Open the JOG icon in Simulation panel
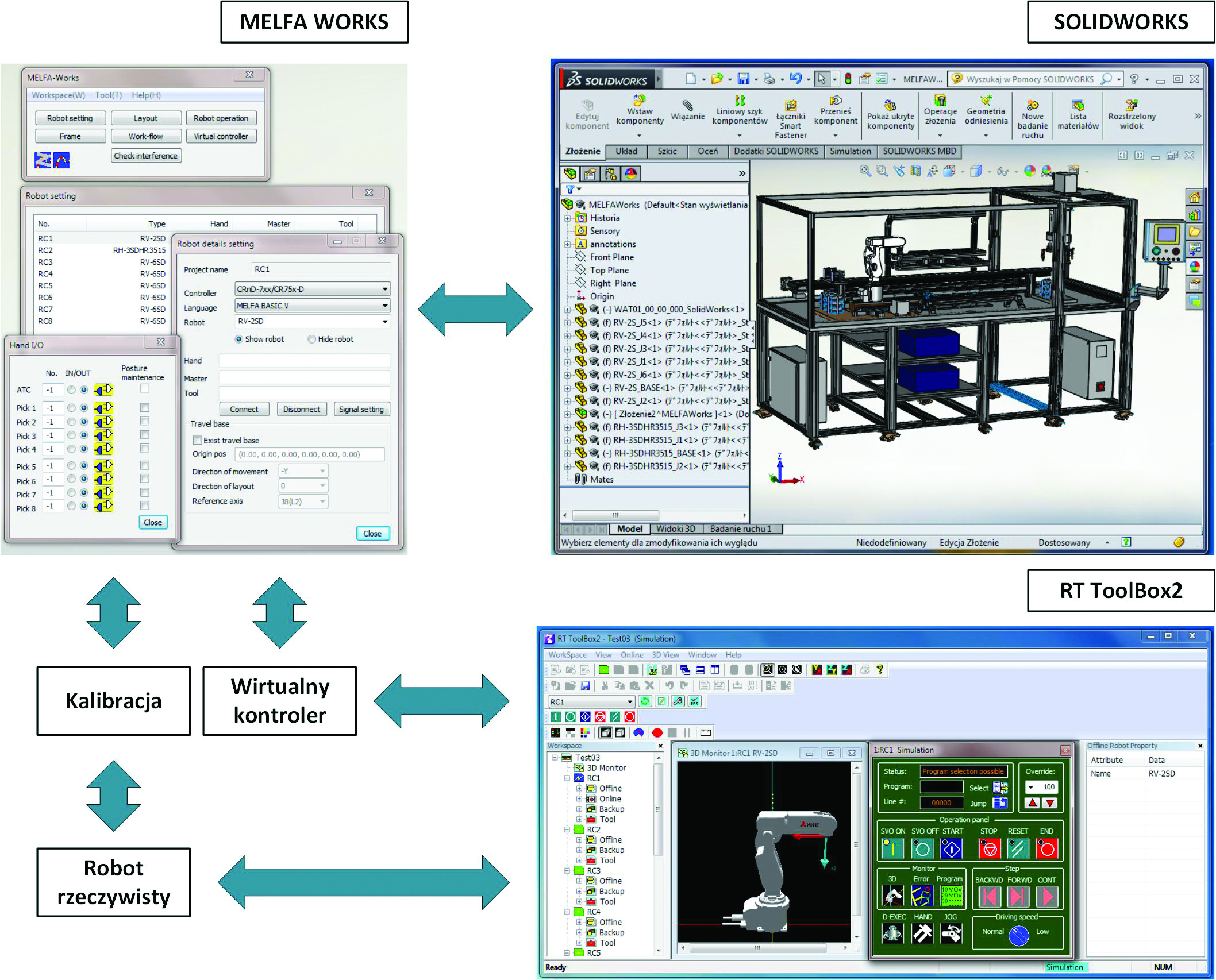Screen dimensions: 1216x980 coord(951,933)
